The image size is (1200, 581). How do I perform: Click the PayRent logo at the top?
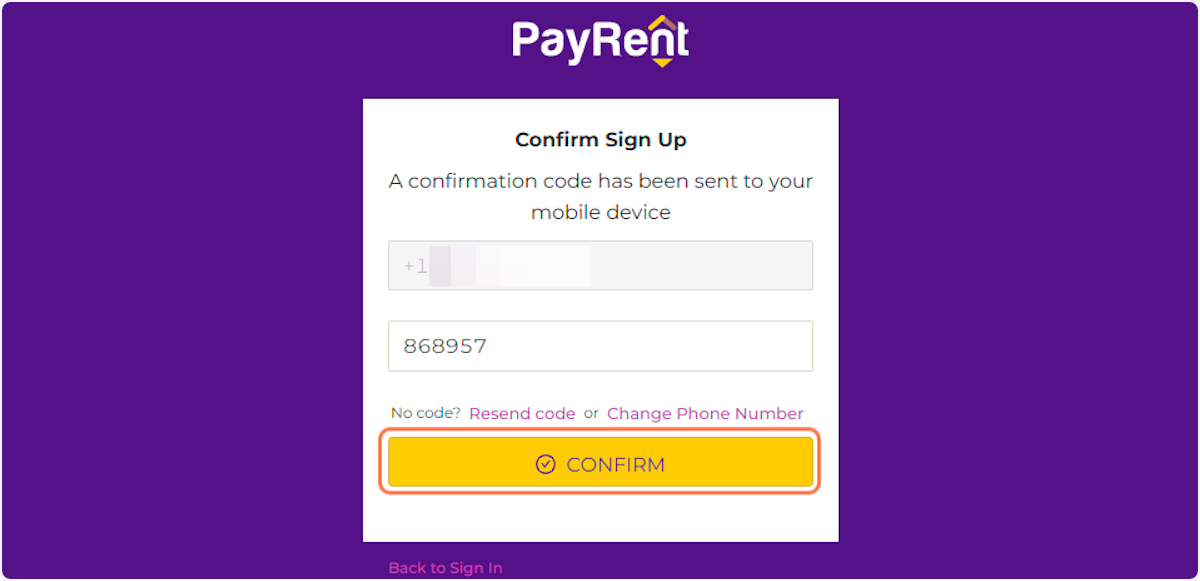tap(599, 39)
